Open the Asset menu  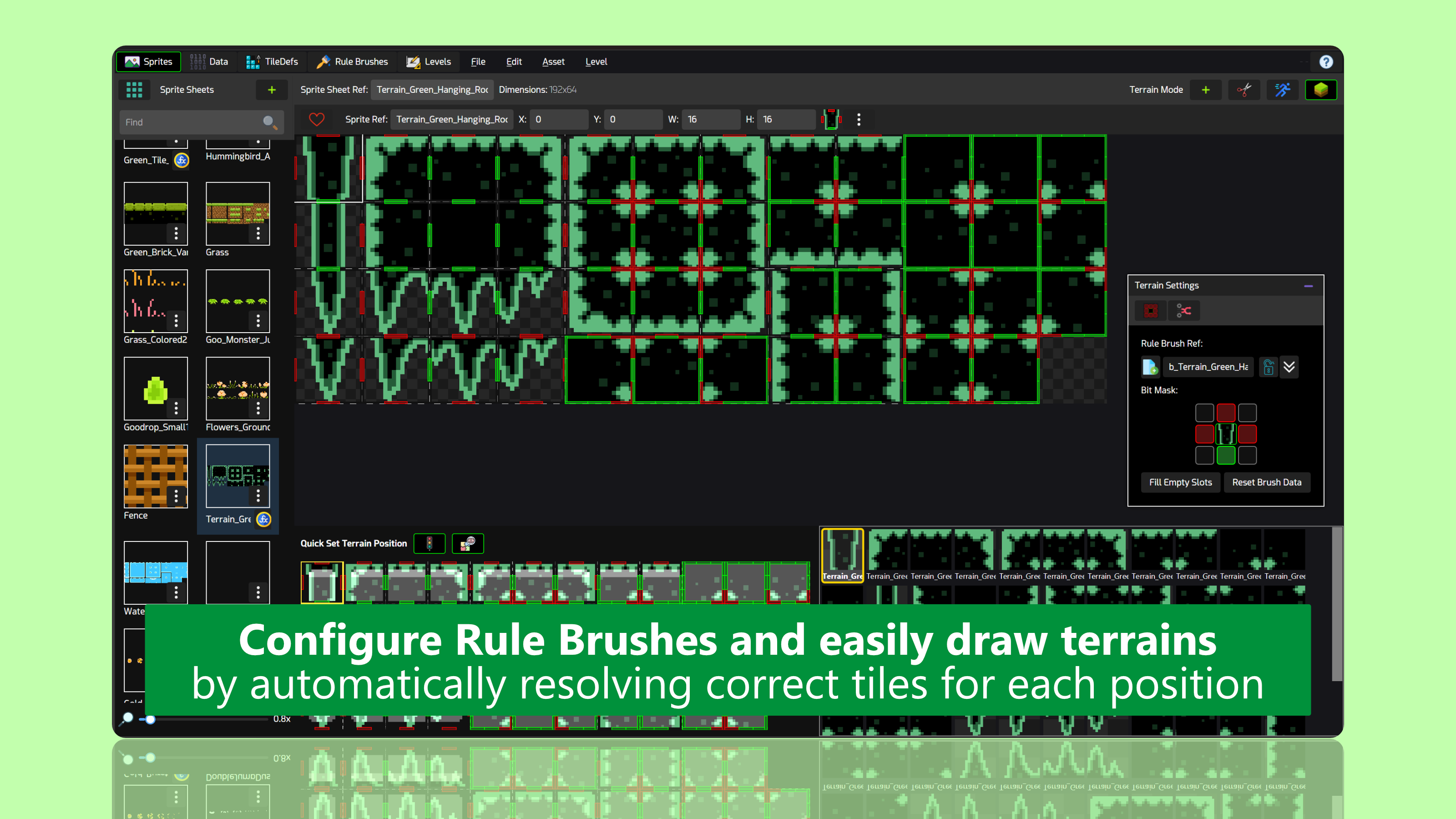coord(553,61)
